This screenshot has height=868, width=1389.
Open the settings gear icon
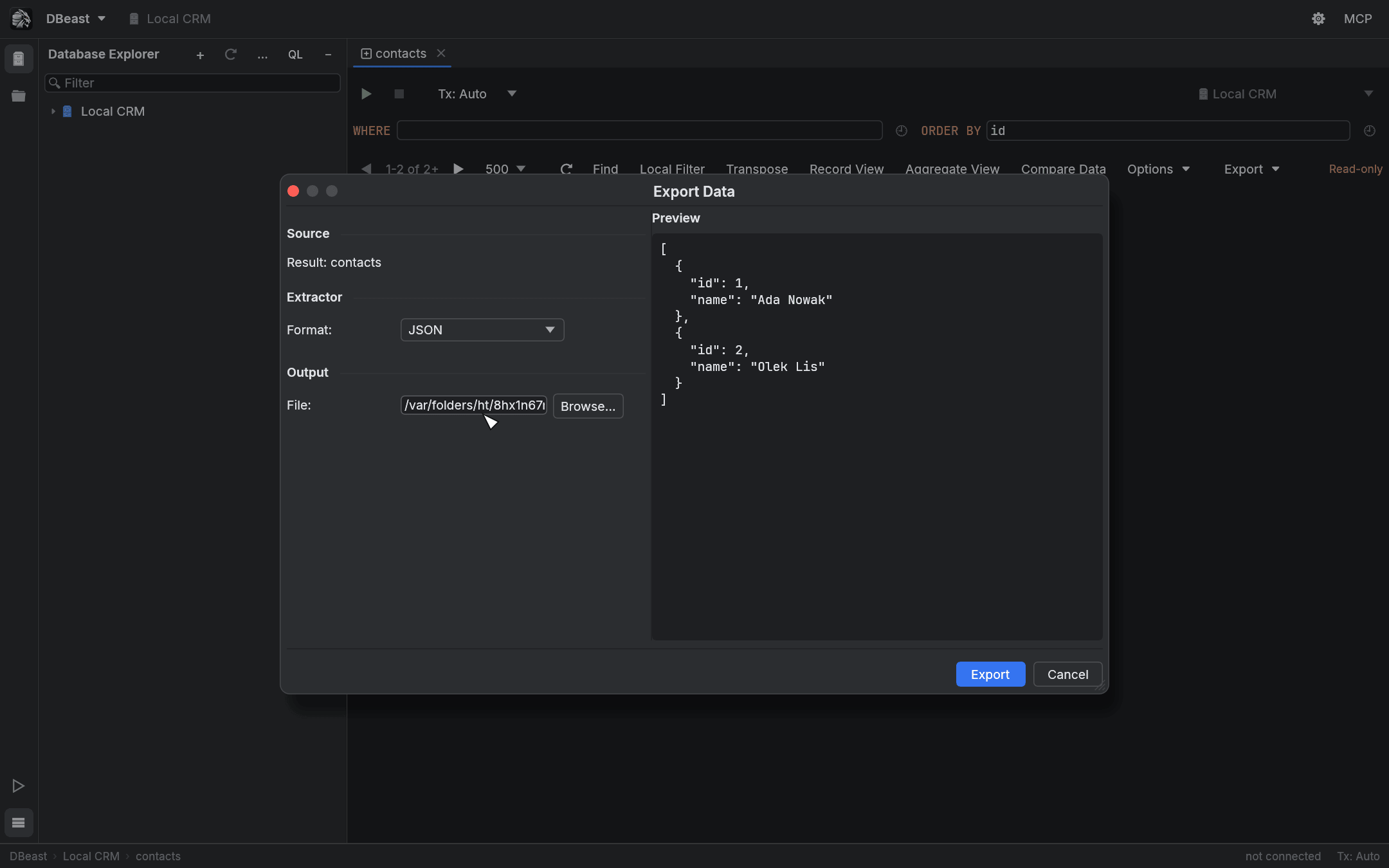pyautogui.click(x=1318, y=19)
